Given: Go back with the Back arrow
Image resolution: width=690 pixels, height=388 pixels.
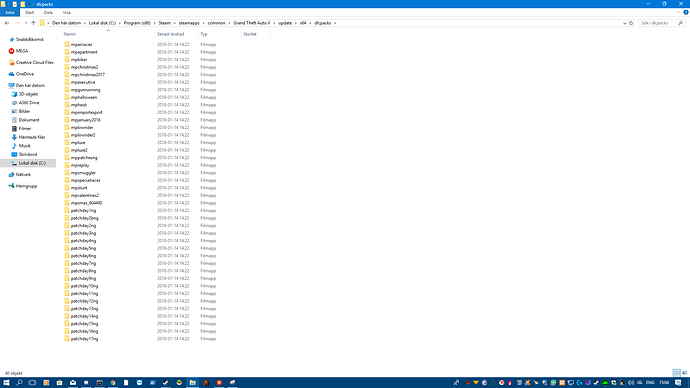Looking at the screenshot, I should [7, 23].
